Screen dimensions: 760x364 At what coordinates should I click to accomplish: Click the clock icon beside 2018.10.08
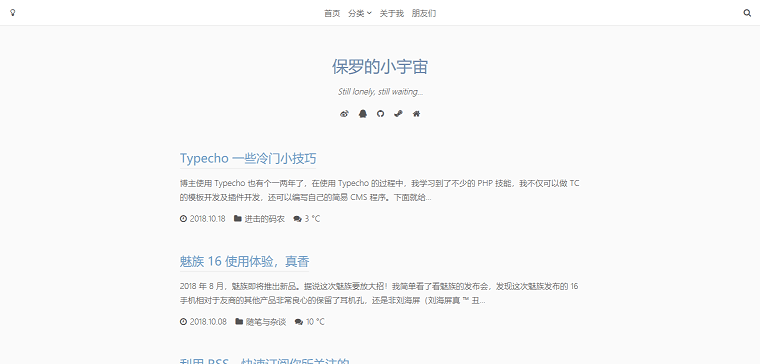(x=183, y=322)
